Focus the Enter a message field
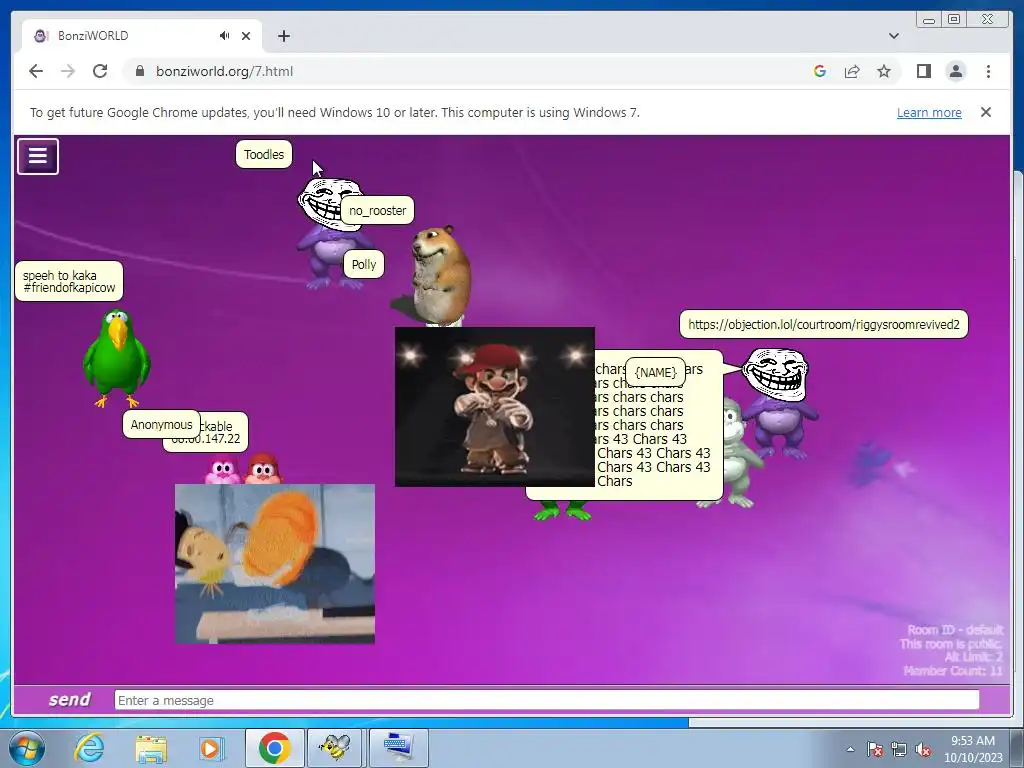This screenshot has height=768, width=1024. click(x=547, y=700)
